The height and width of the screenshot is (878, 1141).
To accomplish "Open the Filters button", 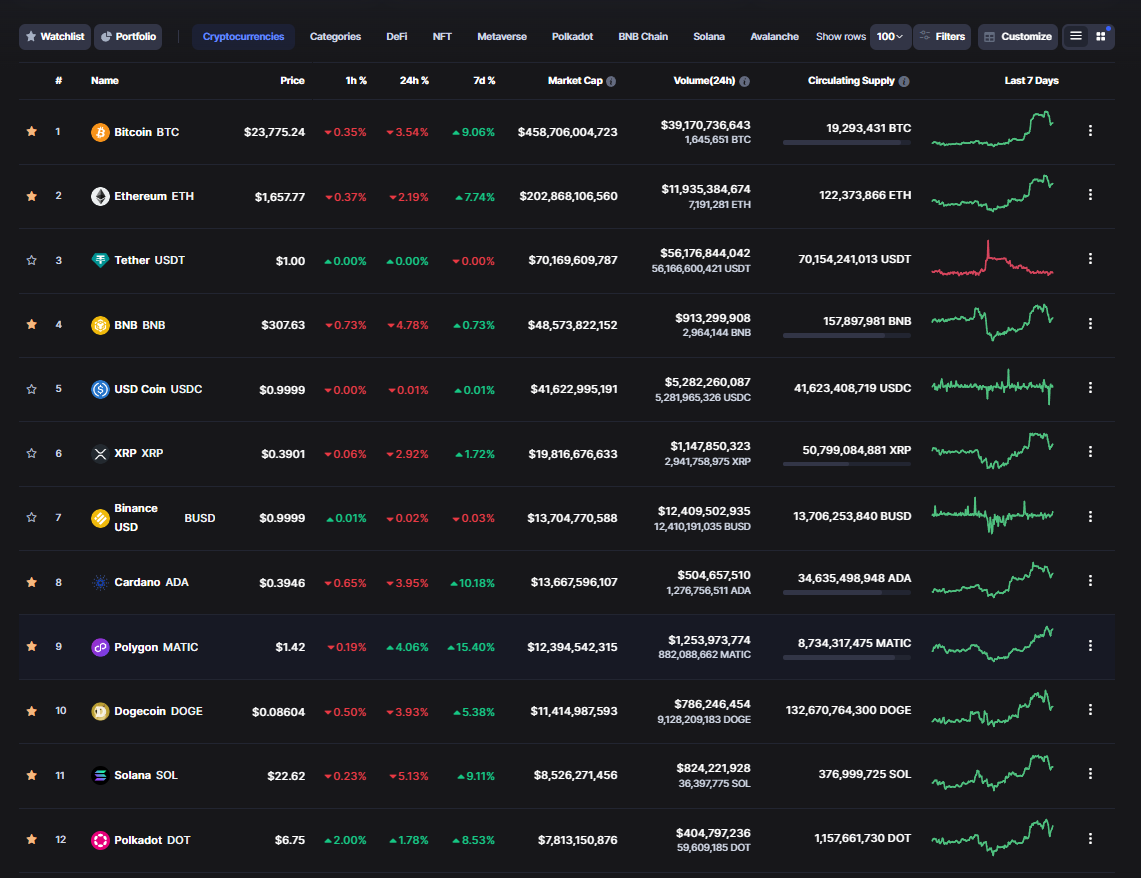I will pyautogui.click(x=942, y=36).
